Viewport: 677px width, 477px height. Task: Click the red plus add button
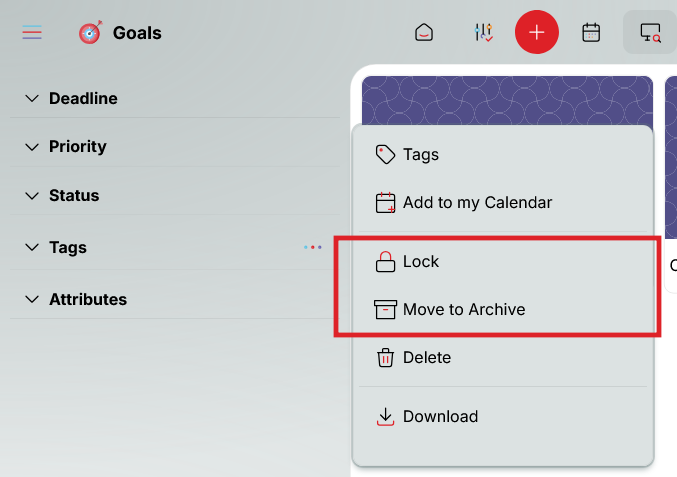point(536,33)
